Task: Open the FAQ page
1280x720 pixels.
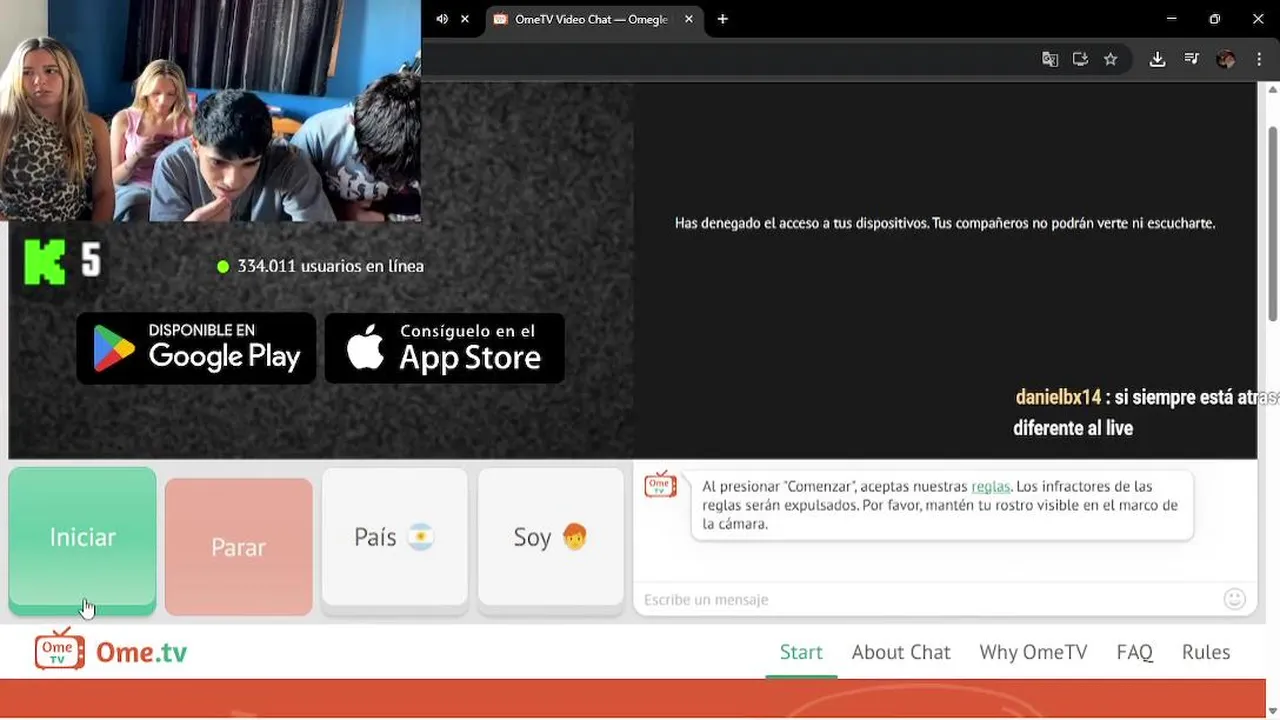Action: 1134,652
